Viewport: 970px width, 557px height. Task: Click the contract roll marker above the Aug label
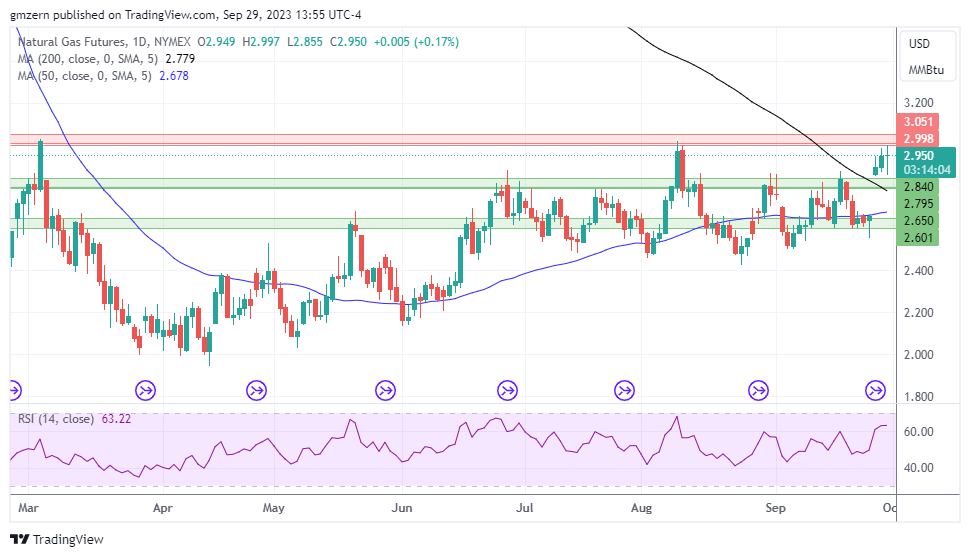coord(624,391)
